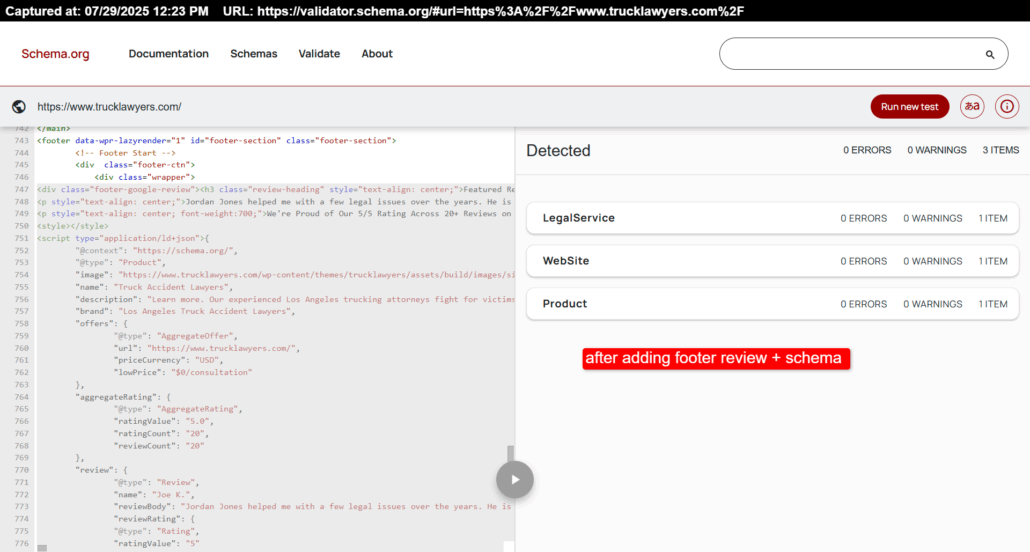Click the div class="wrapper" code line
1030x552 pixels.
pyautogui.click(x=145, y=177)
